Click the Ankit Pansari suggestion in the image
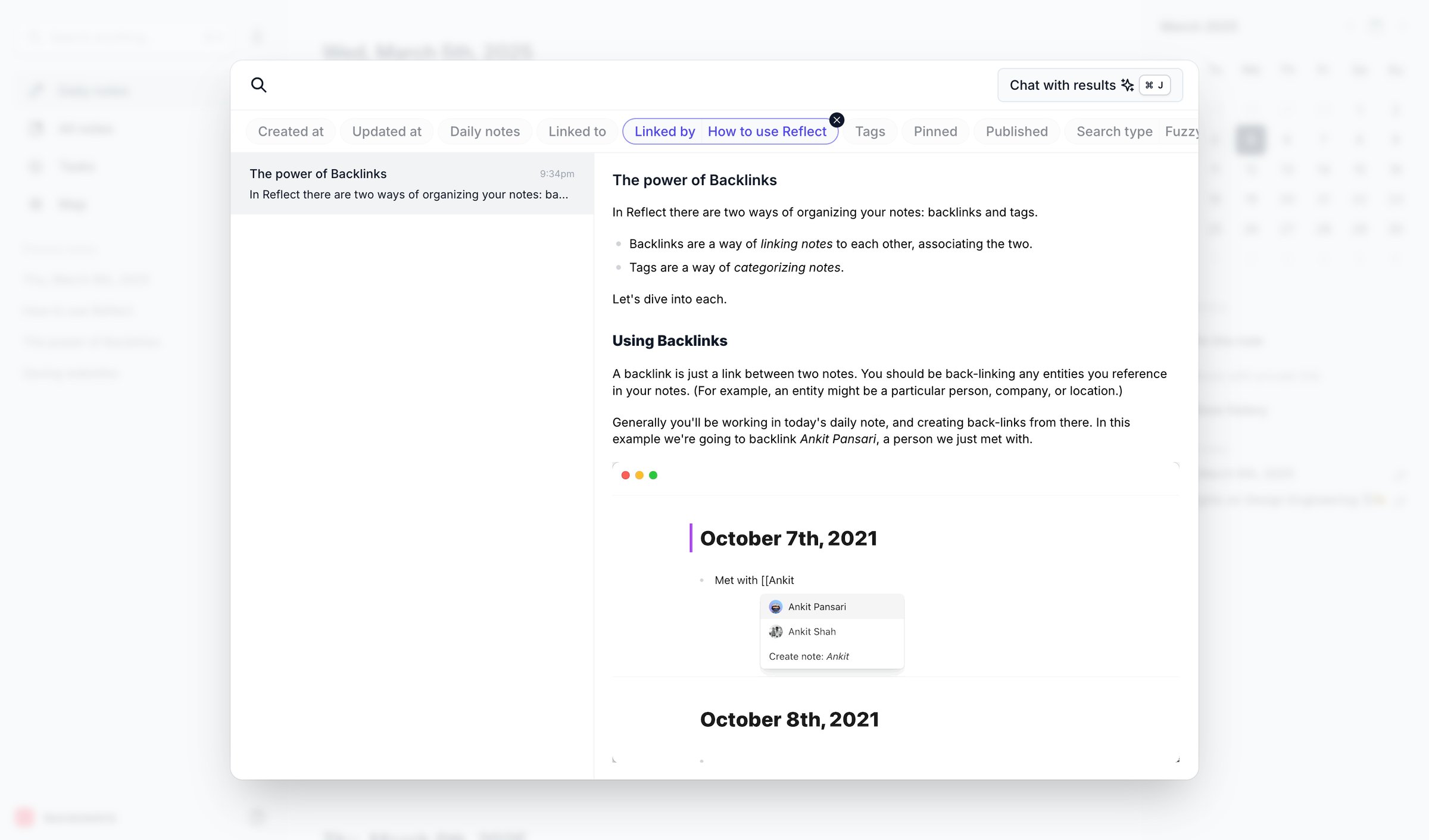Screen dimensions: 1429x840 pos(832,607)
